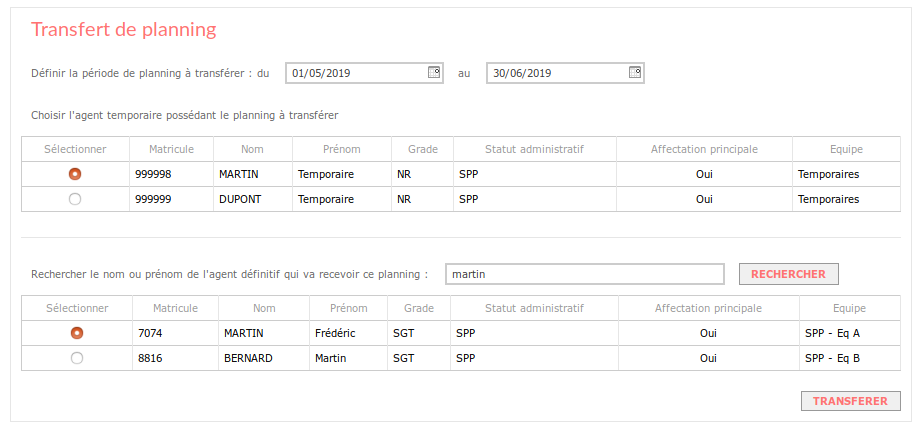
Task: Open calendar picker for start date
Action: point(434,73)
